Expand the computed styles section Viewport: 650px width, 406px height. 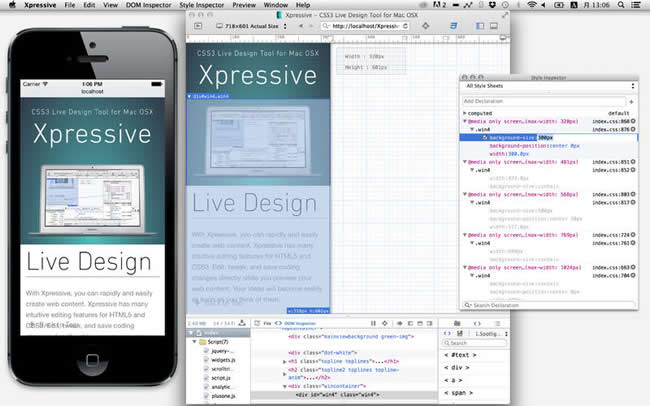click(465, 113)
